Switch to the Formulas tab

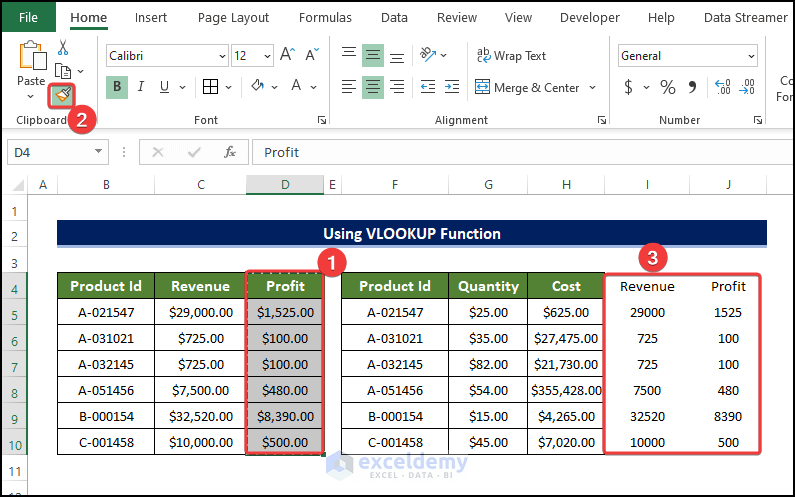point(325,18)
